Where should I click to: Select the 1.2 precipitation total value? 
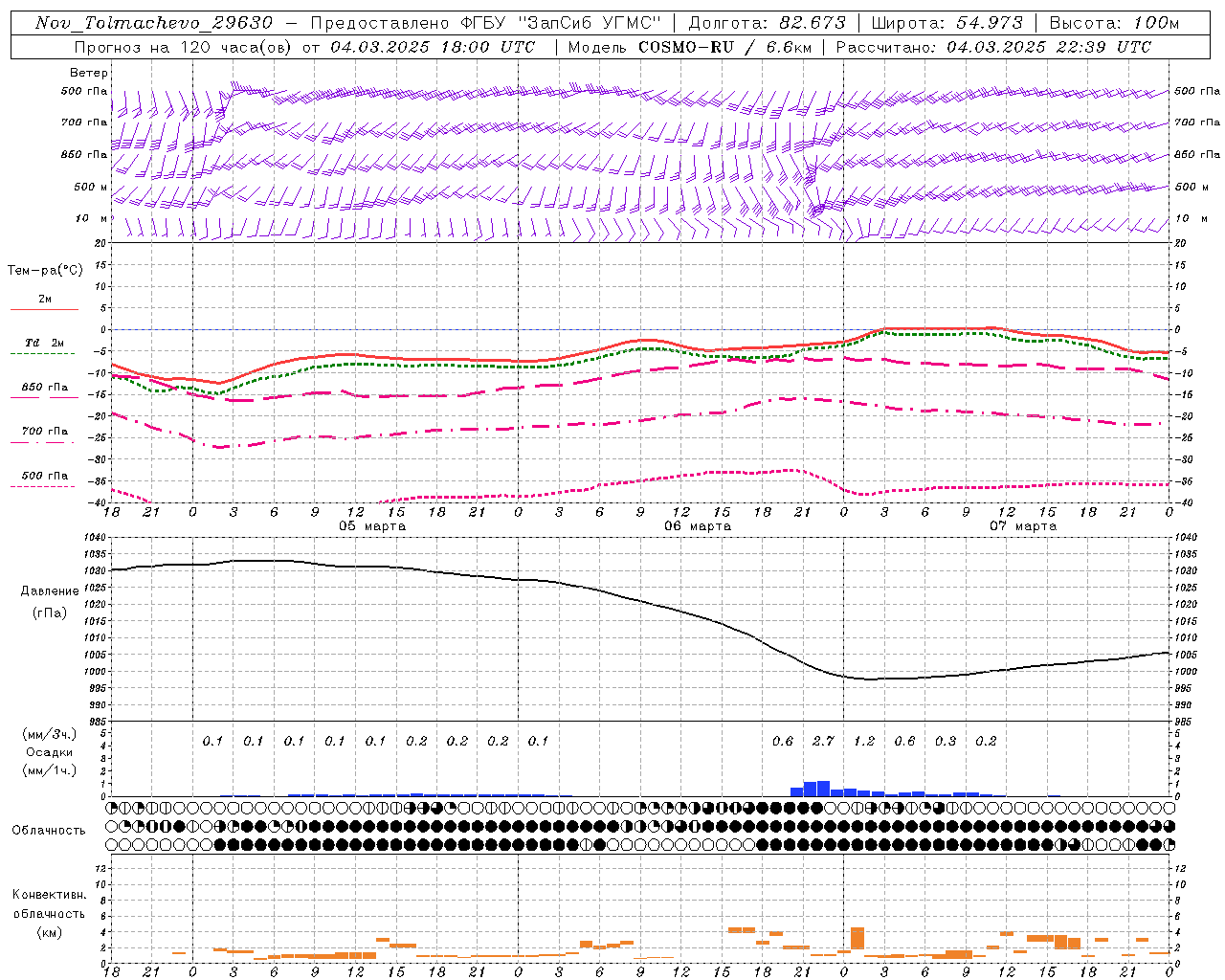click(x=864, y=741)
